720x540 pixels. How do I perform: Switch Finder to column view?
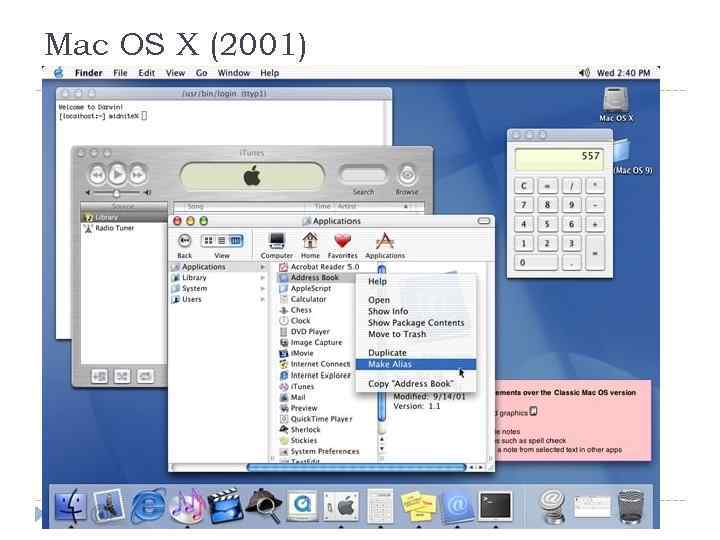[235, 241]
